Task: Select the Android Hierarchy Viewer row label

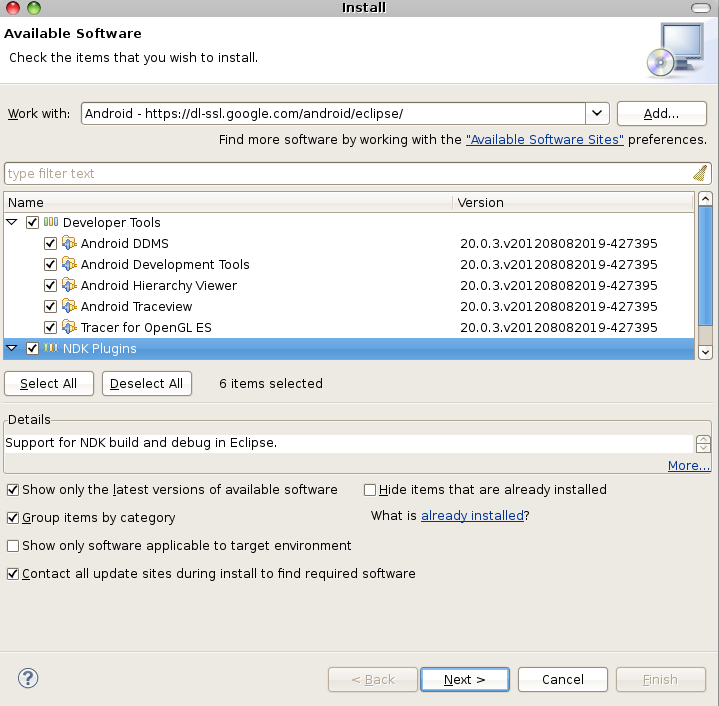Action: click(159, 286)
